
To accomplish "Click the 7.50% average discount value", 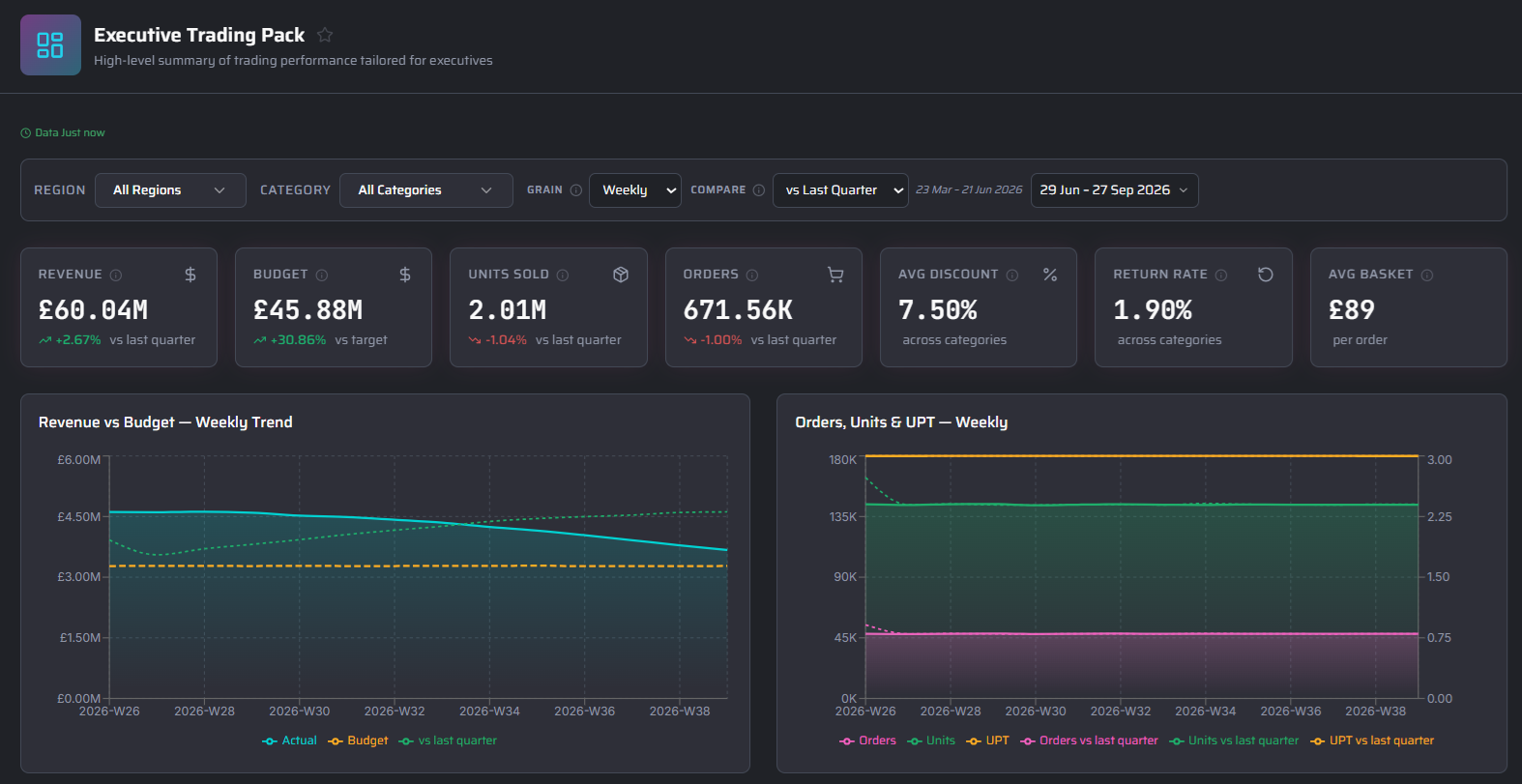I will pos(938,310).
